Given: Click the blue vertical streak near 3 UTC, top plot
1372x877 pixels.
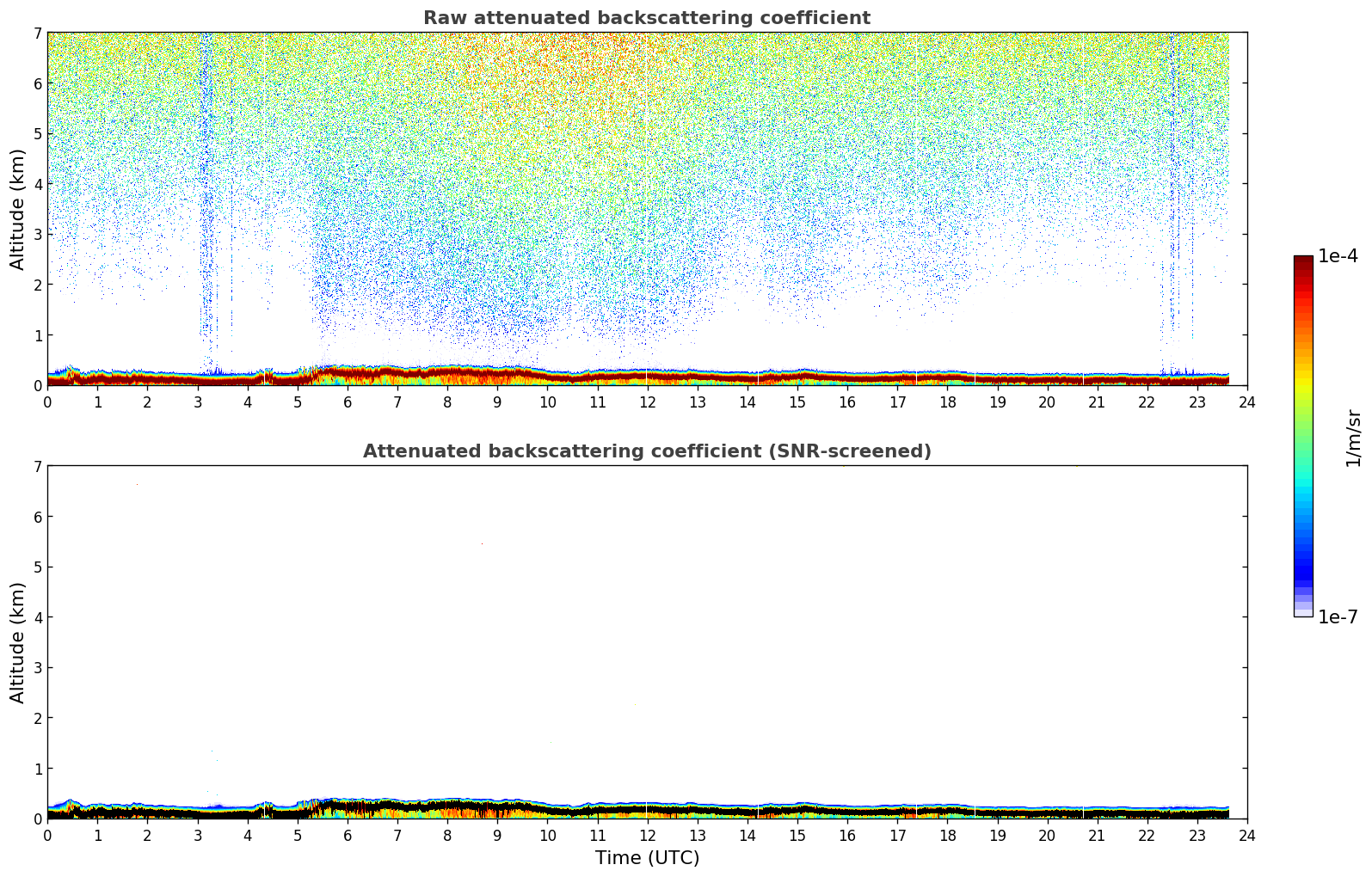Looking at the screenshot, I should pos(205,215).
